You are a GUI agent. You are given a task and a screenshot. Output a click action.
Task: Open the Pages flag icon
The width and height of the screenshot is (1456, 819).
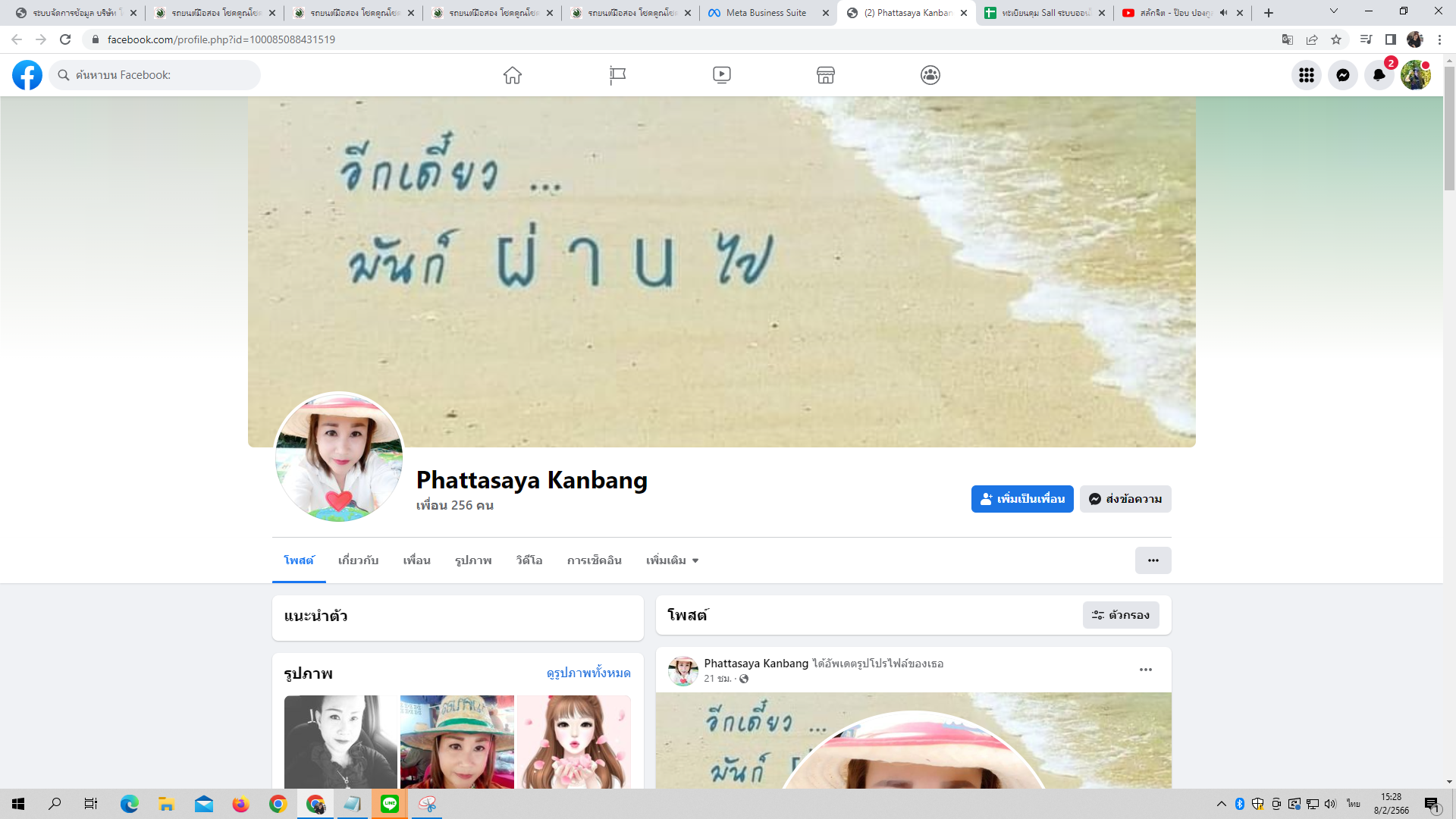point(617,75)
